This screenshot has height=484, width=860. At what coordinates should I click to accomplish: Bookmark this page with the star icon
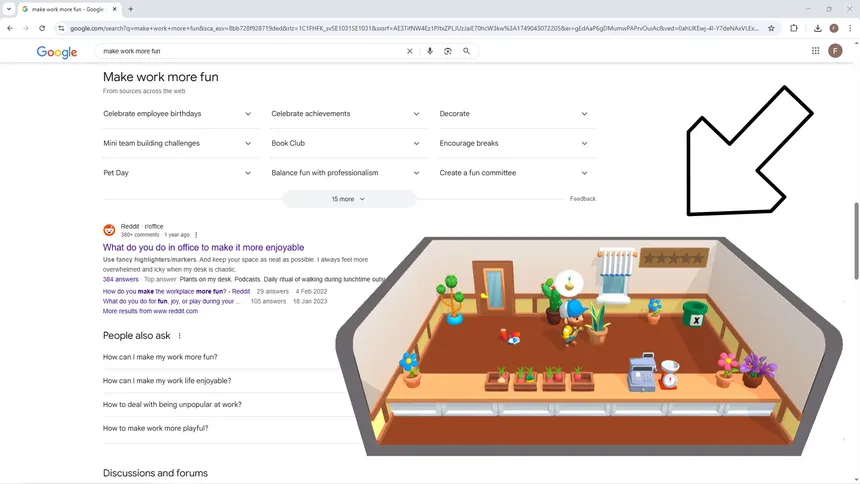point(771,28)
